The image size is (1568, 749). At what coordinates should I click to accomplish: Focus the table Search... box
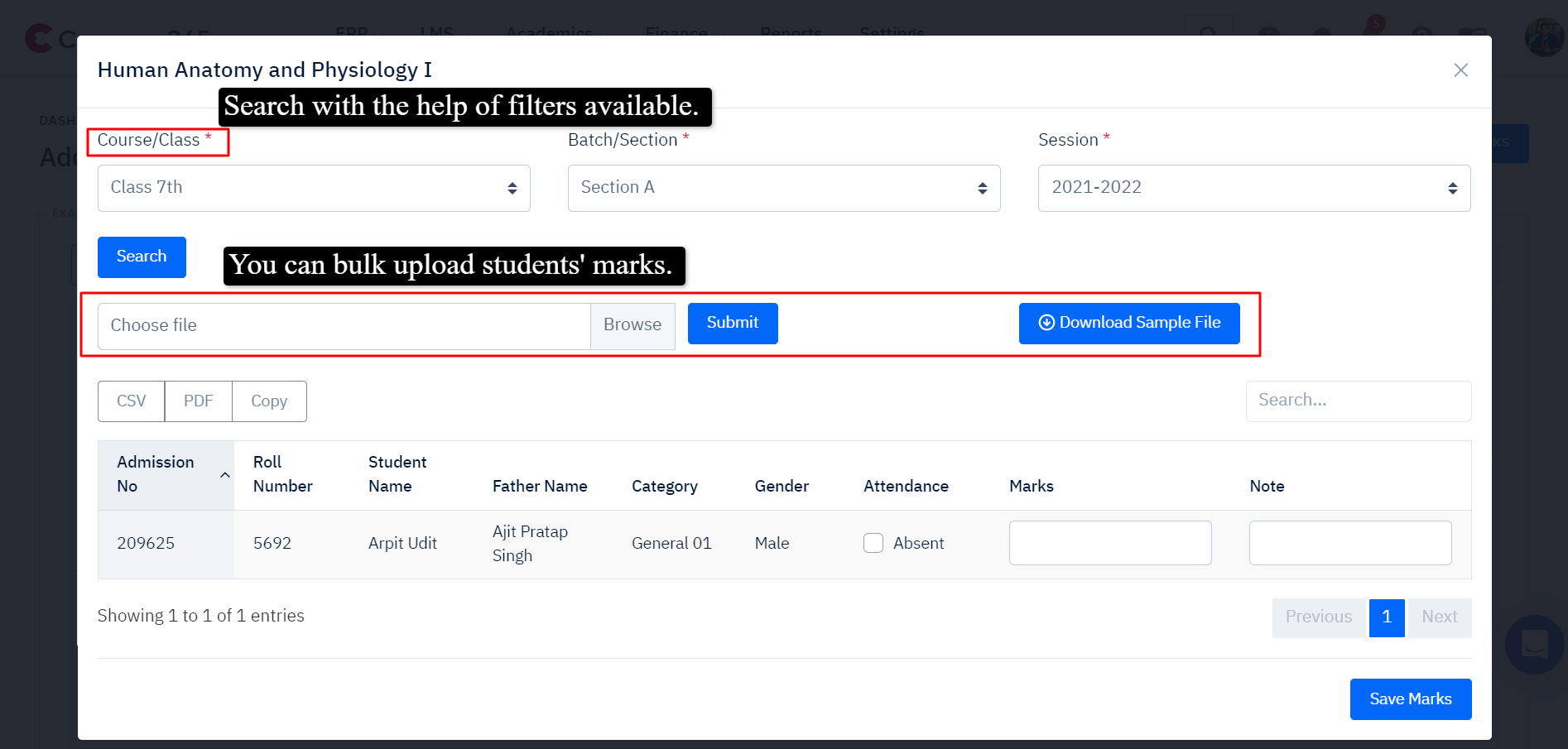click(1359, 401)
